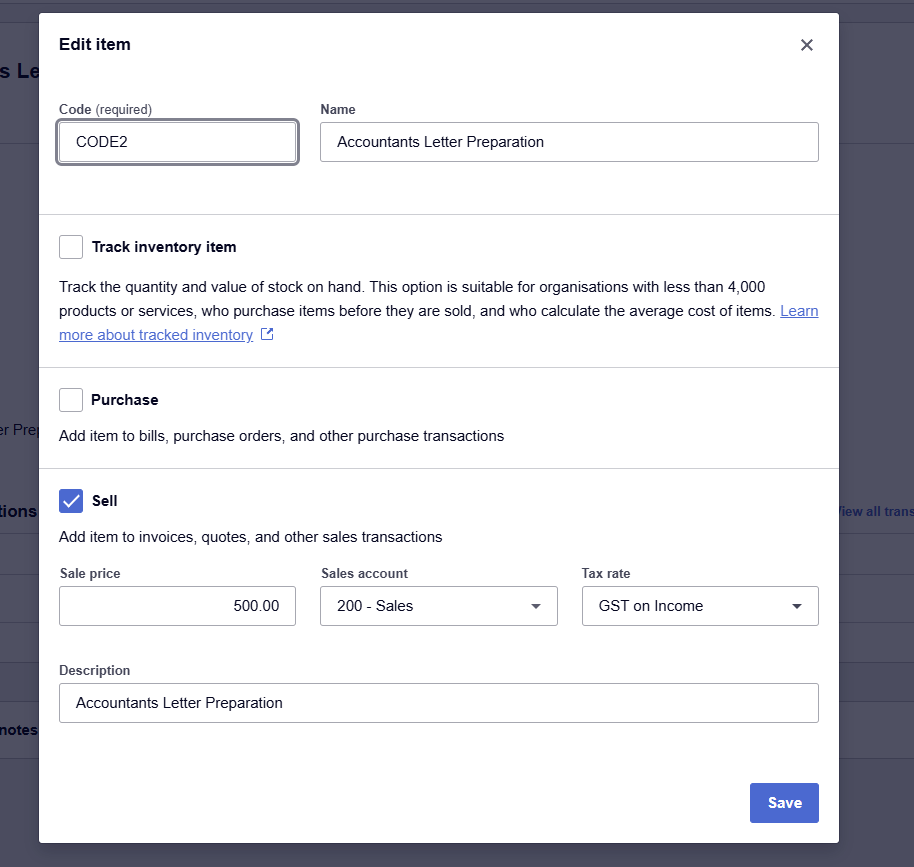The height and width of the screenshot is (867, 914).
Task: Close the Edit item dialog
Action: click(806, 45)
